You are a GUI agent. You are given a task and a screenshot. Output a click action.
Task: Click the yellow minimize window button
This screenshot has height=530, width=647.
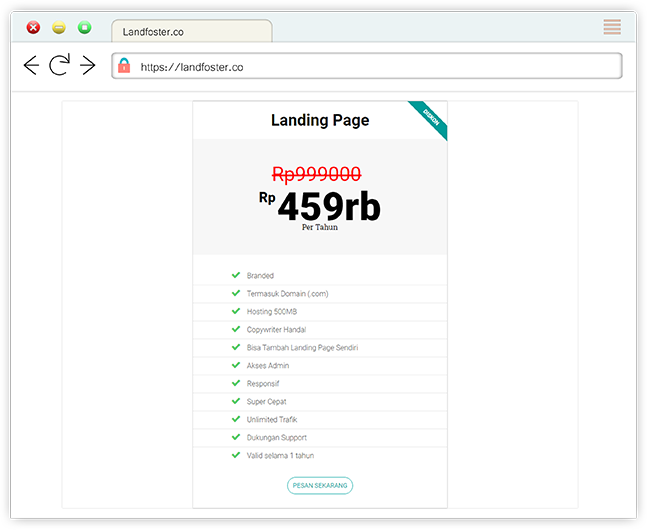[x=59, y=28]
